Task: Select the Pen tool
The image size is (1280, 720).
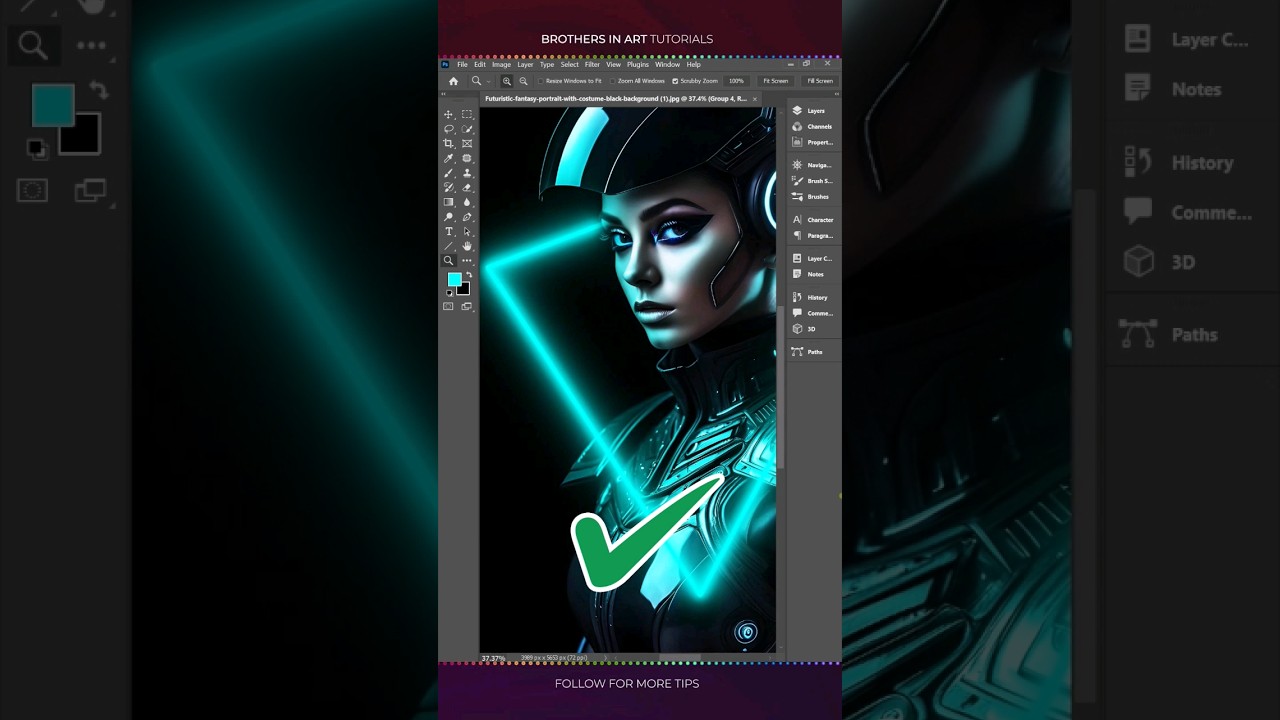Action: pyautogui.click(x=467, y=217)
